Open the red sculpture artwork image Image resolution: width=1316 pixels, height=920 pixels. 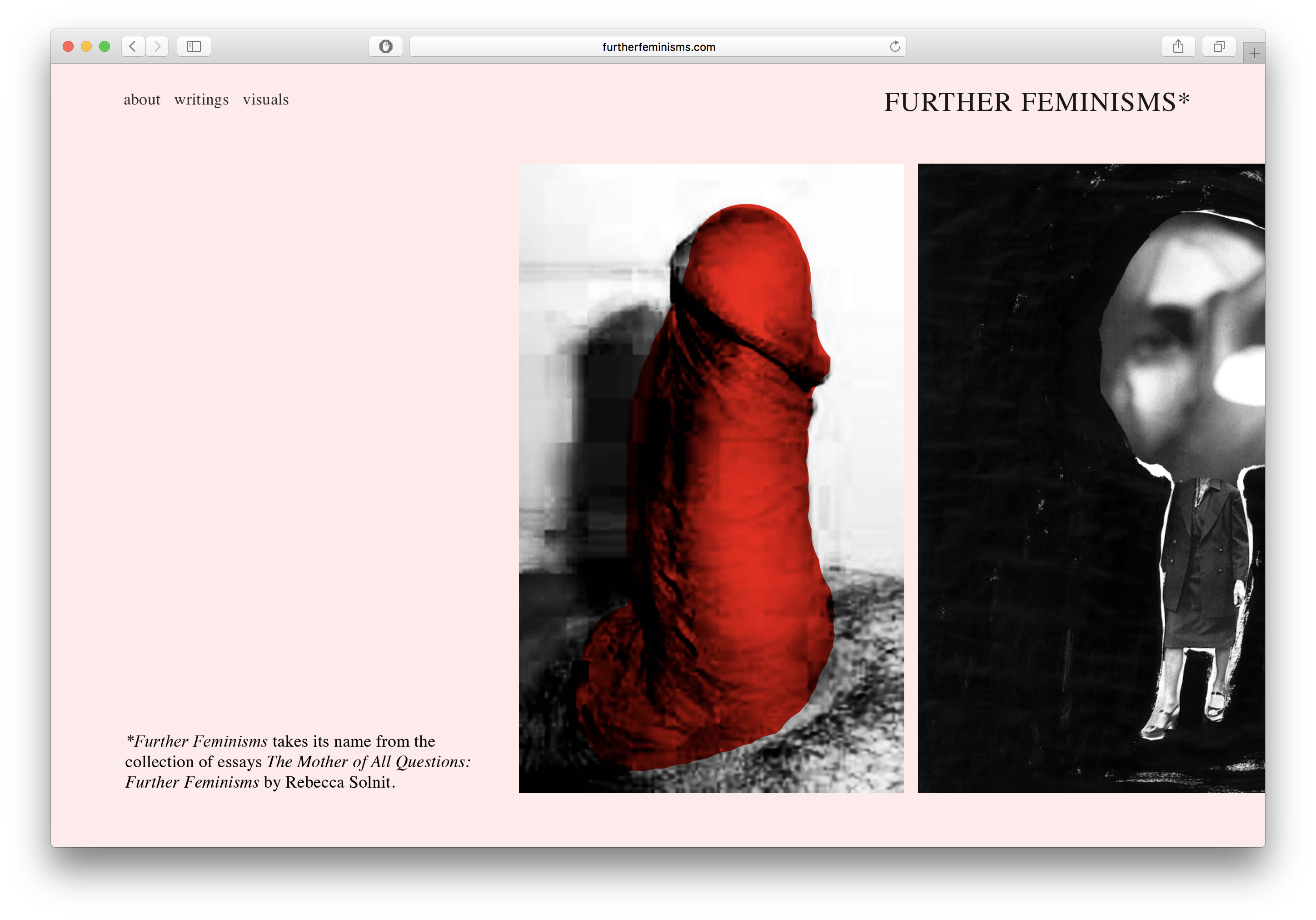pos(711,478)
